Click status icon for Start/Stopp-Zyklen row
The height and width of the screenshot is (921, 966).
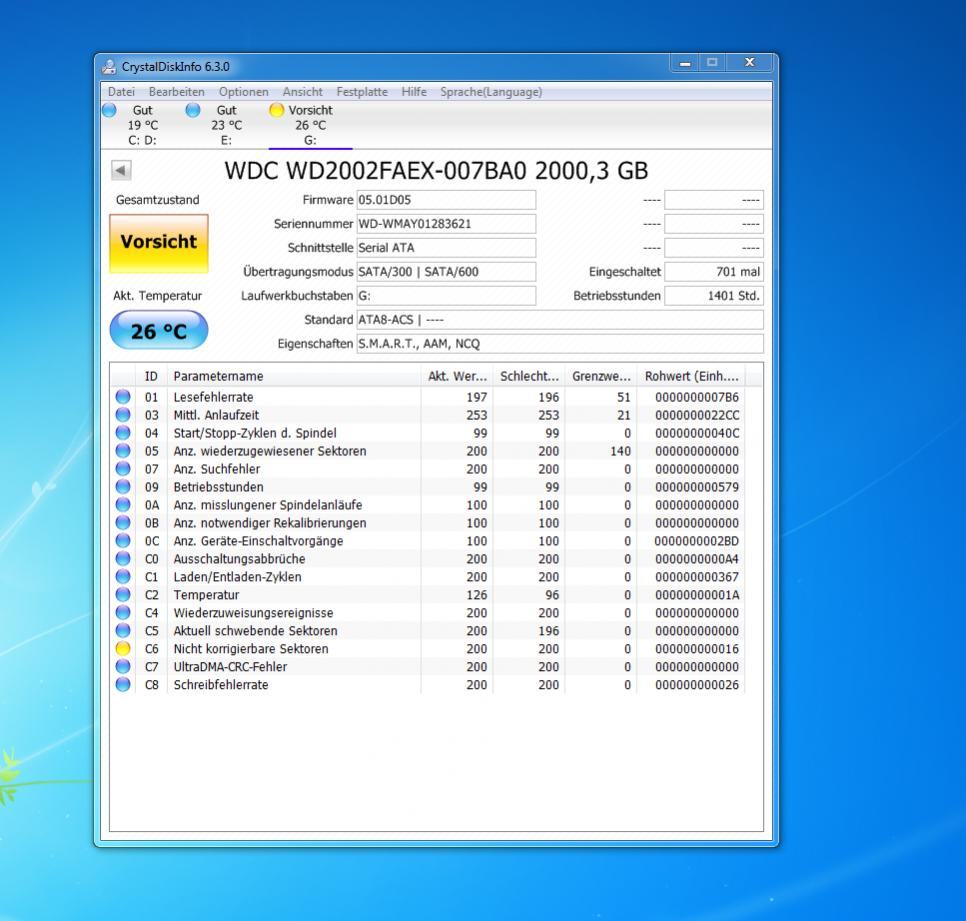[123, 432]
